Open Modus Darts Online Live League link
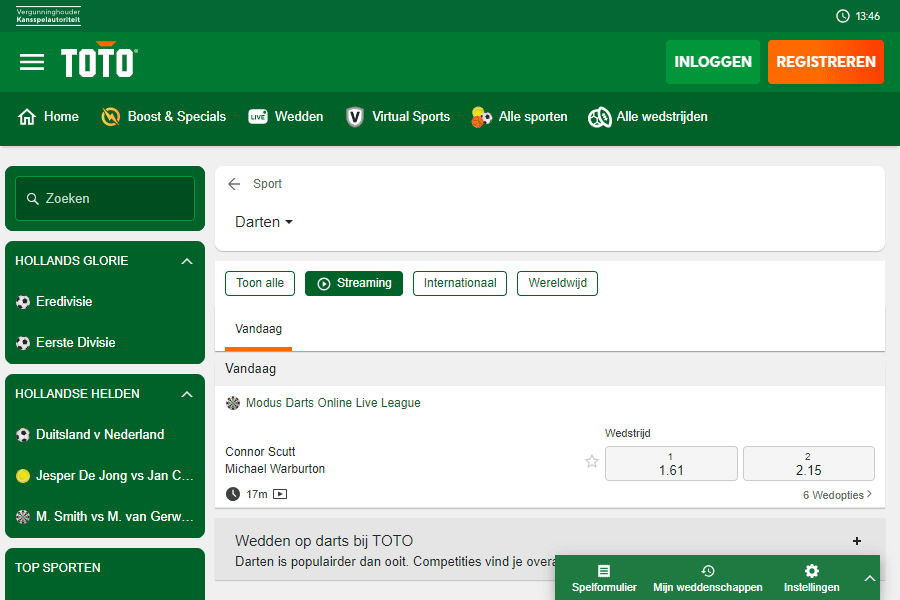The image size is (900, 600). pyautogui.click(x=333, y=403)
